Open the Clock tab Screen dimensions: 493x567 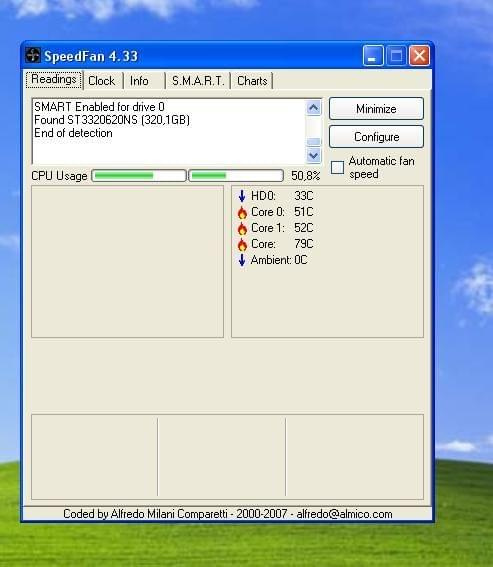click(102, 81)
